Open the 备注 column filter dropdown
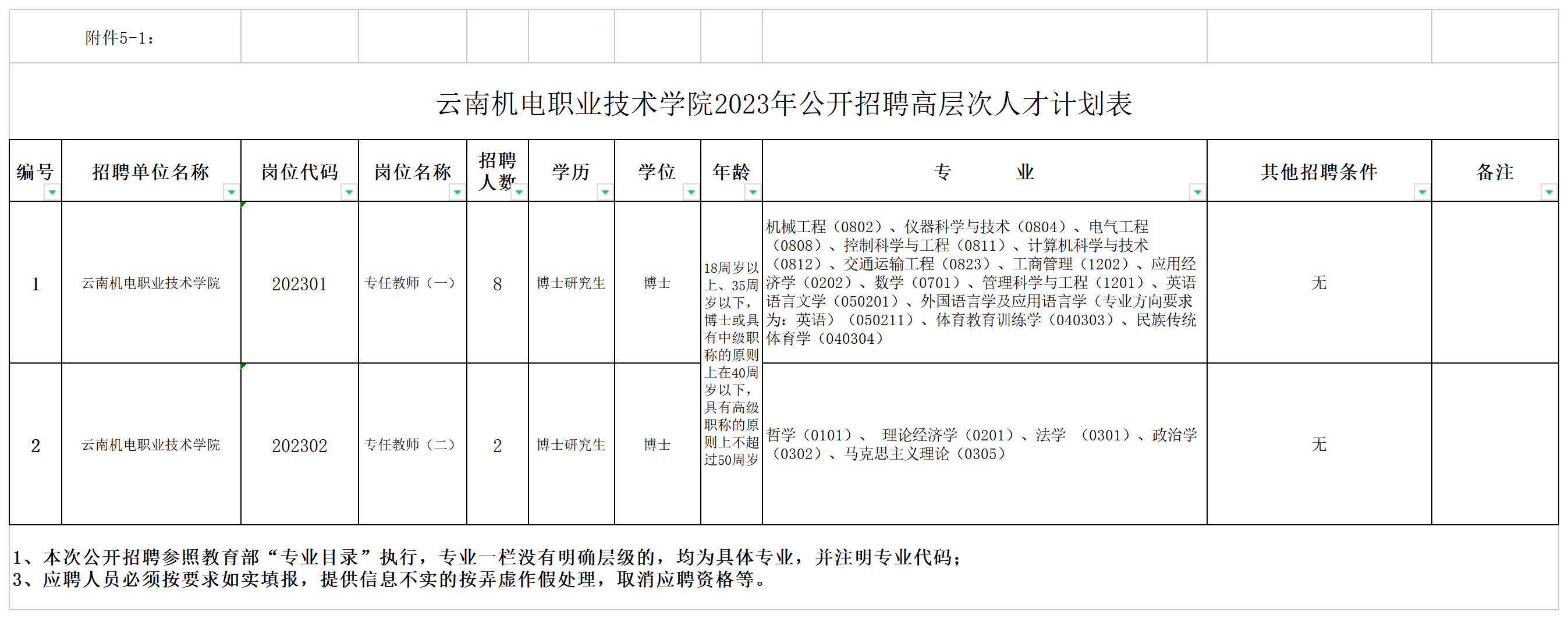1568x619 pixels. [x=1549, y=193]
